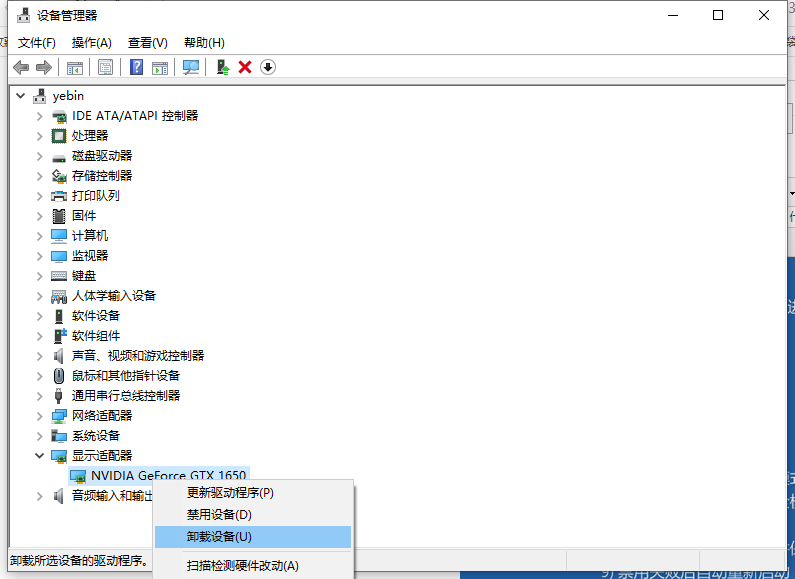The width and height of the screenshot is (795, 579).
Task: Open the 操作(A) menu
Action: tap(91, 43)
